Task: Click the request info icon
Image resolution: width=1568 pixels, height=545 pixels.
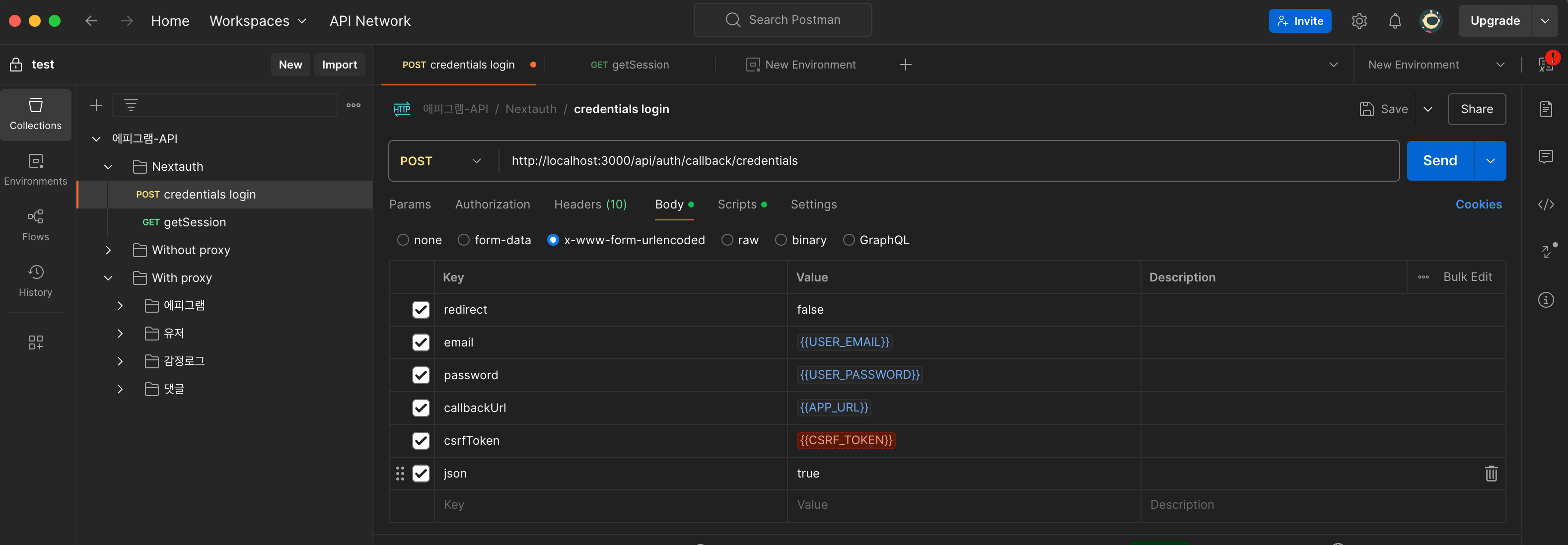Action: pos(1546,300)
